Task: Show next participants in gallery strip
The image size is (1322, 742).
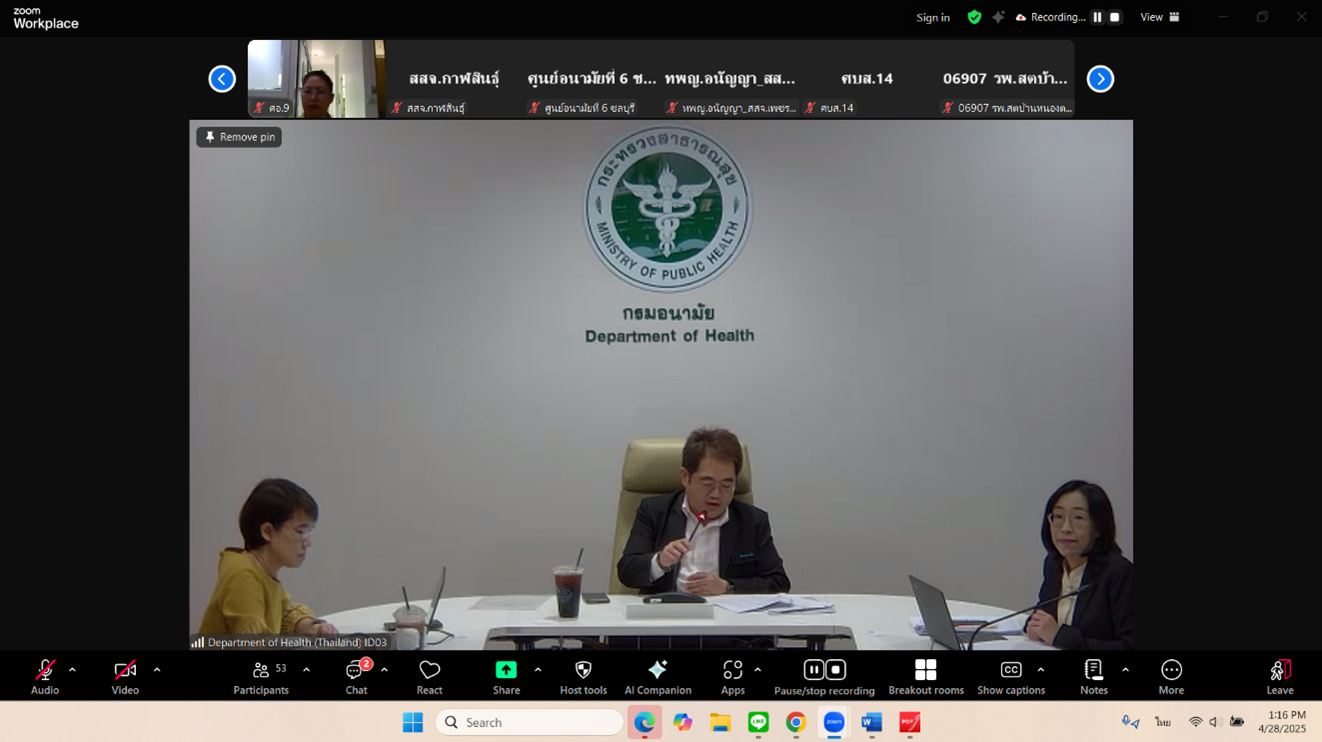Action: pyautogui.click(x=1100, y=79)
